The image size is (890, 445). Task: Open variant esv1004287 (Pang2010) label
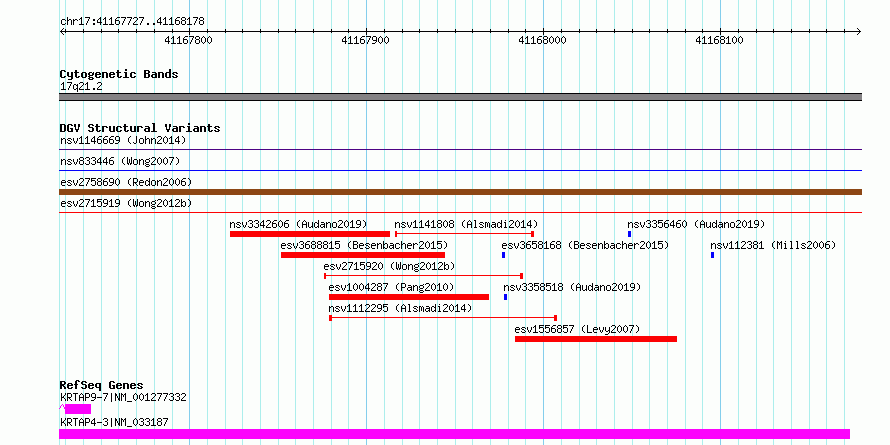391,287
